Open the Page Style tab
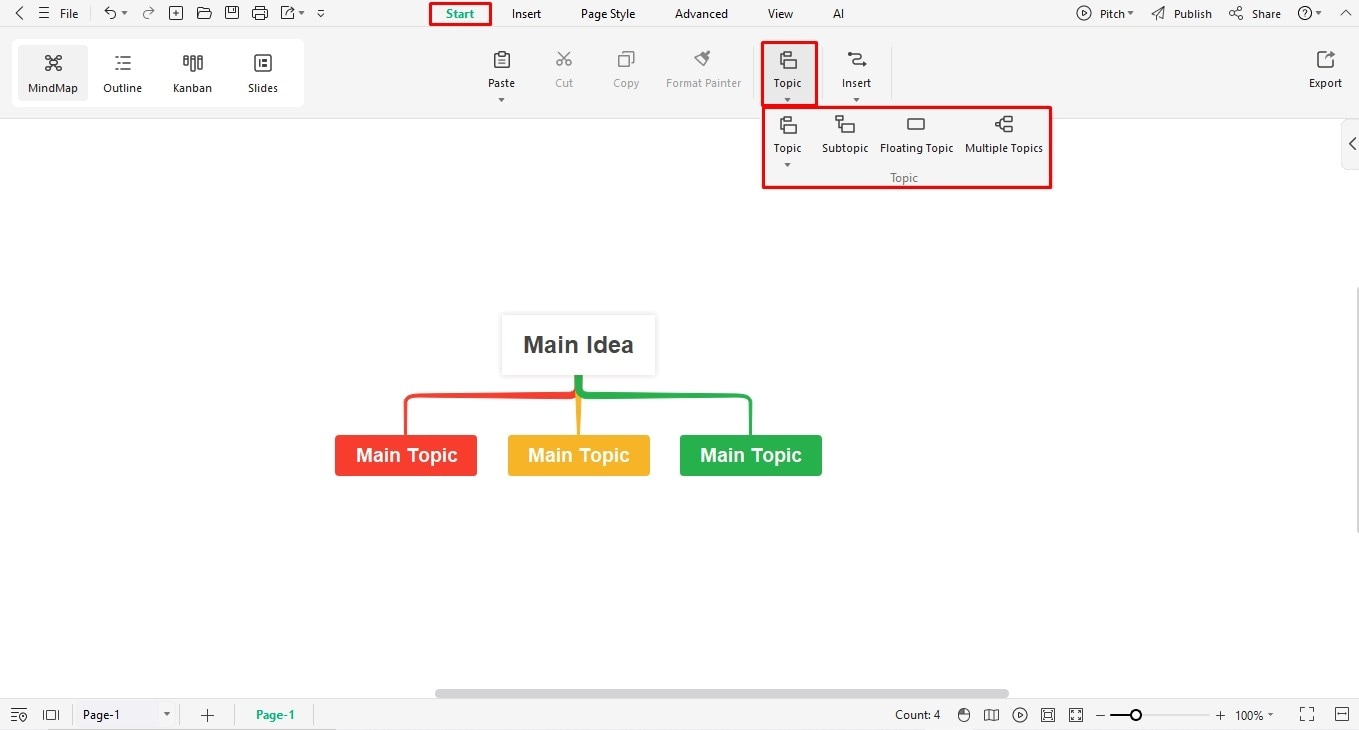The image size is (1359, 730). [608, 14]
